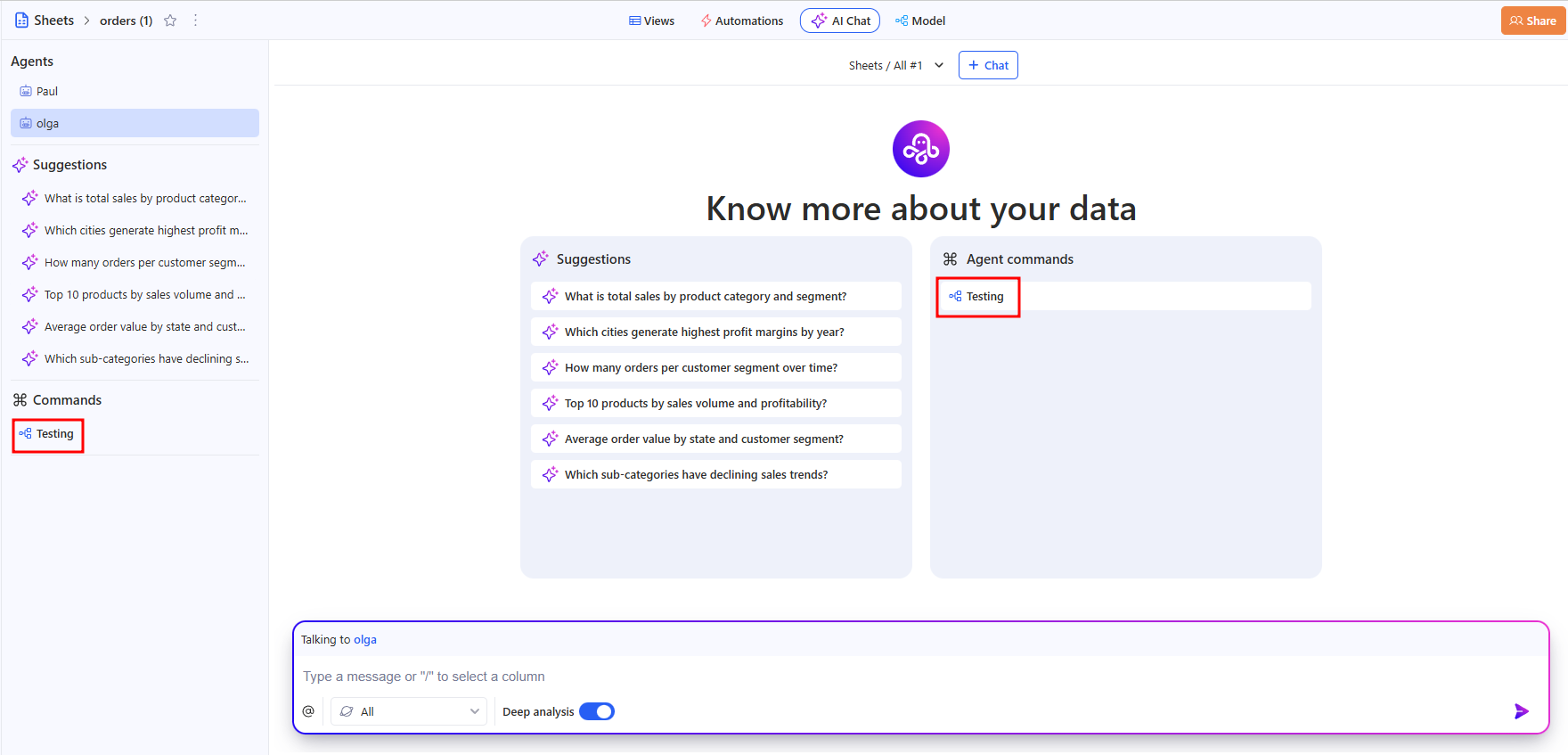Select Top 10 products suggestion in center panel
Screen dimensions: 1568x755
tap(695, 403)
